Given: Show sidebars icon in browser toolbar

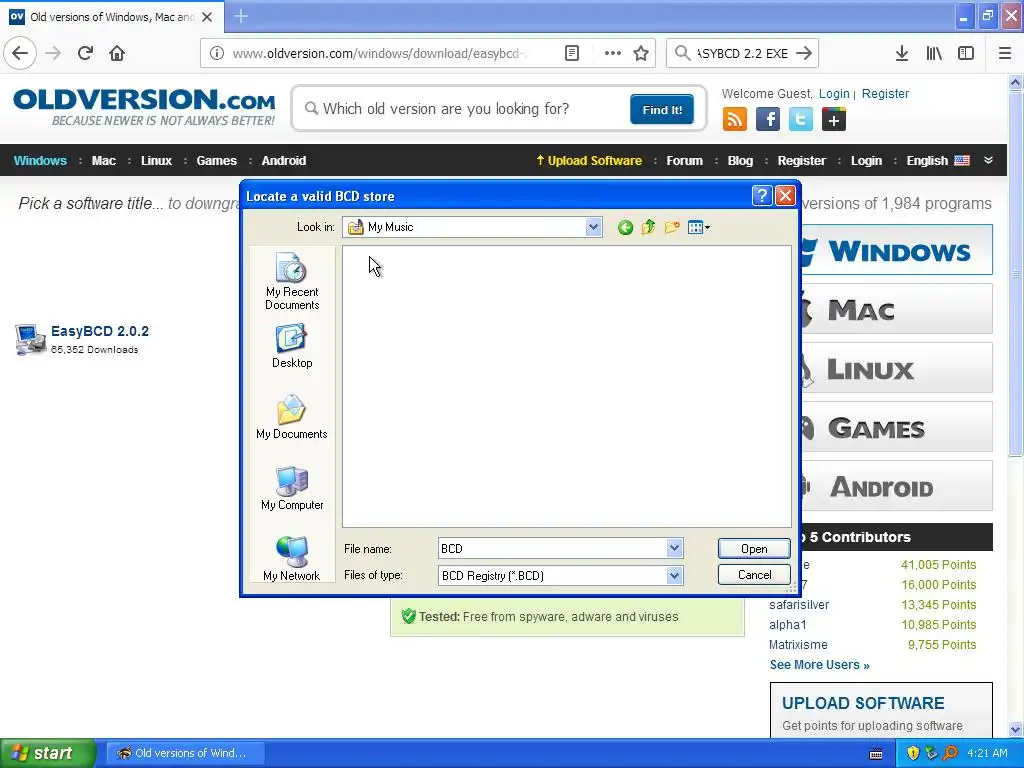Looking at the screenshot, I should click(x=966, y=53).
